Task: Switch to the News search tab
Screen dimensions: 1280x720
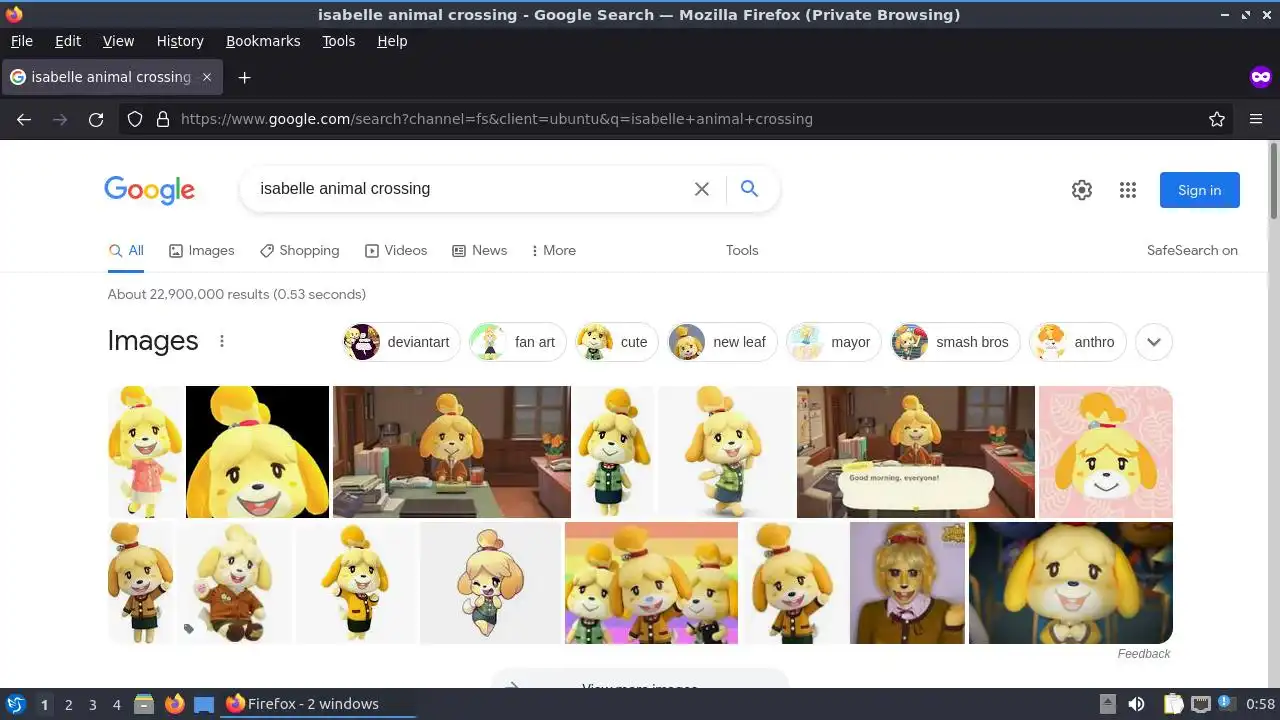Action: 479,251
